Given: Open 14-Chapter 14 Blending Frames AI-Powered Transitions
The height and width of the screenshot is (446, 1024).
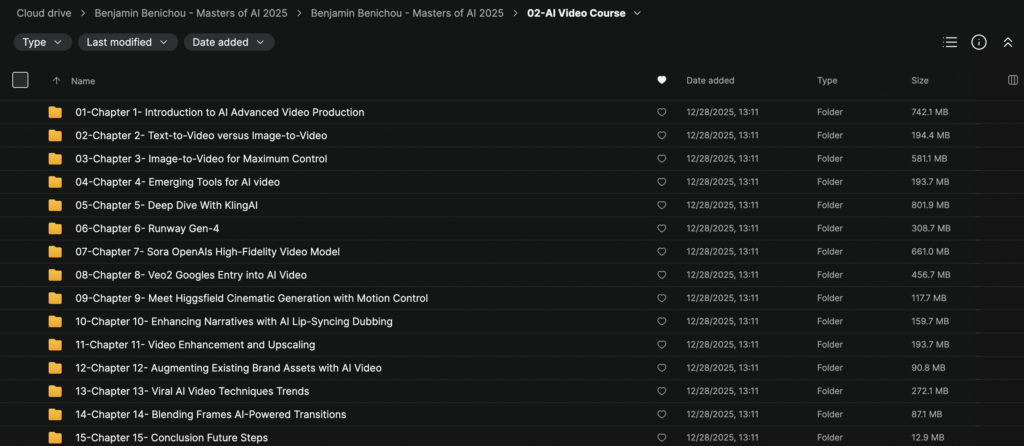Looking at the screenshot, I should click(x=211, y=415).
